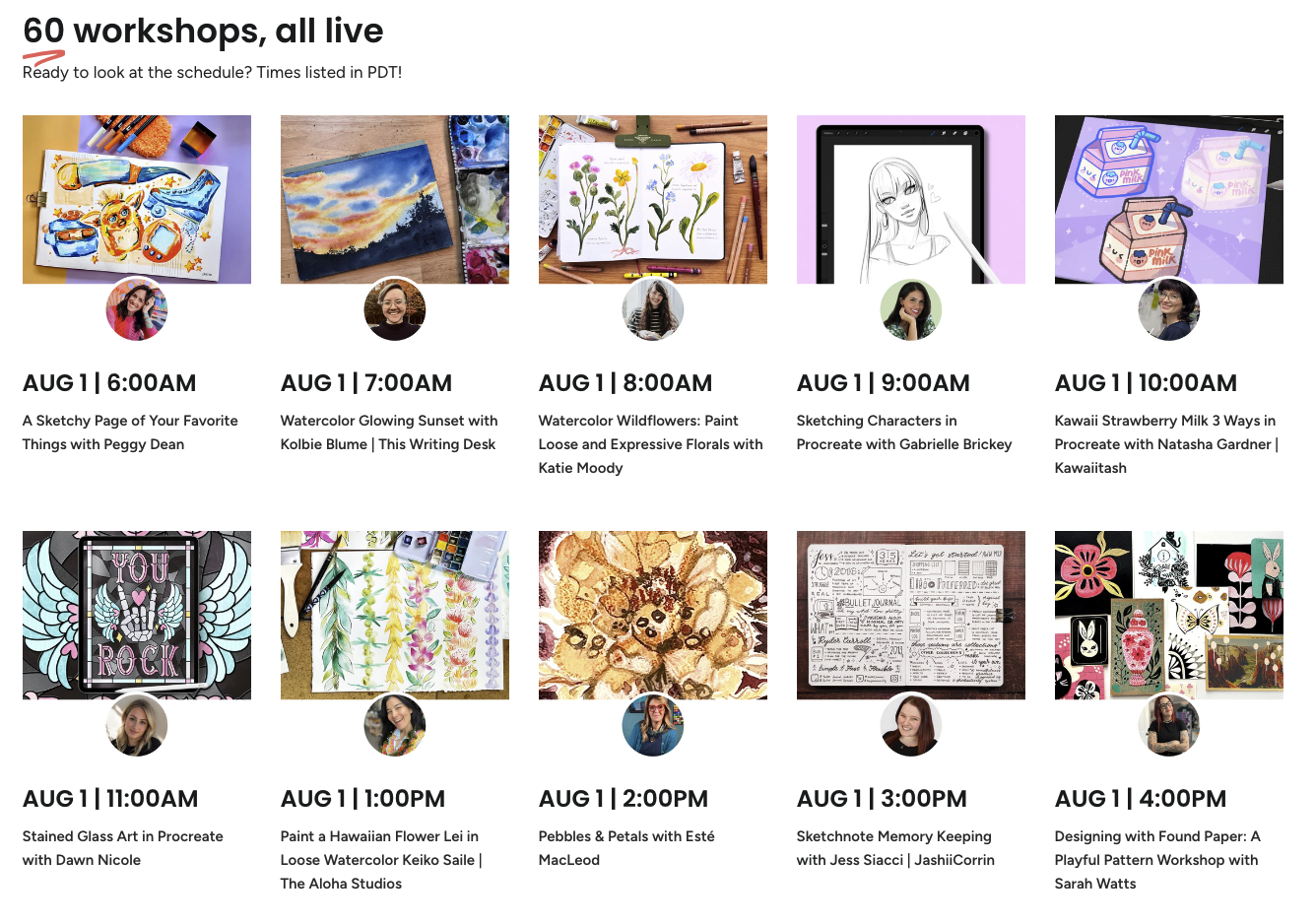Open the strawberry milk carton illustration
The width and height of the screenshot is (1315, 924).
pos(1169,199)
